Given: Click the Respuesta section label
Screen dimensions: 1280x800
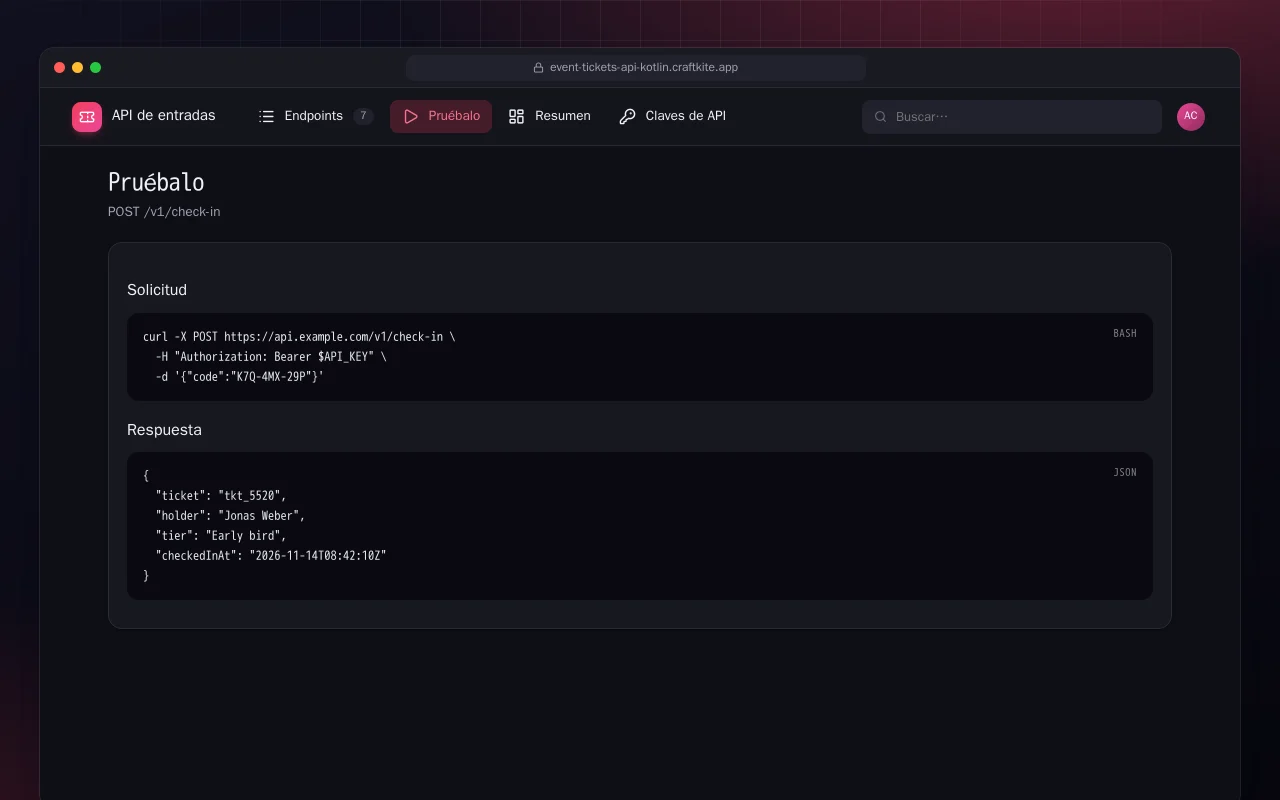Looking at the screenshot, I should tap(164, 430).
